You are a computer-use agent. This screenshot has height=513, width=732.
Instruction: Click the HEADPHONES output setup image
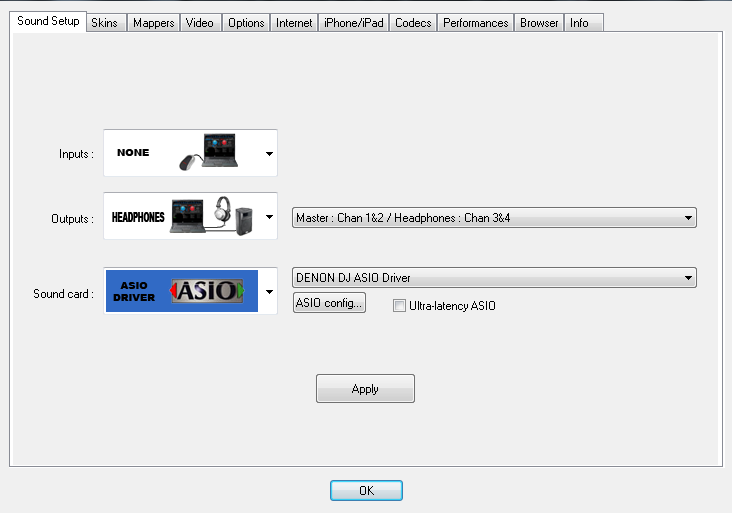click(182, 216)
